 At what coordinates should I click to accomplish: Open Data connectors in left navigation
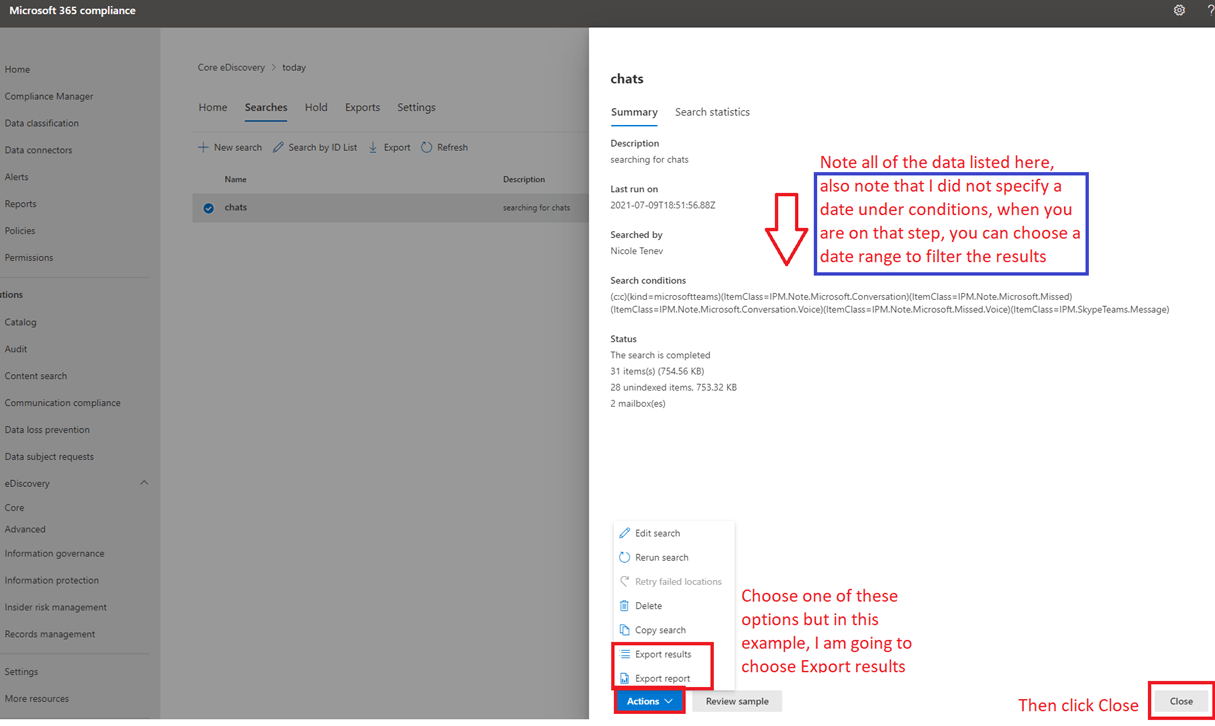click(38, 150)
